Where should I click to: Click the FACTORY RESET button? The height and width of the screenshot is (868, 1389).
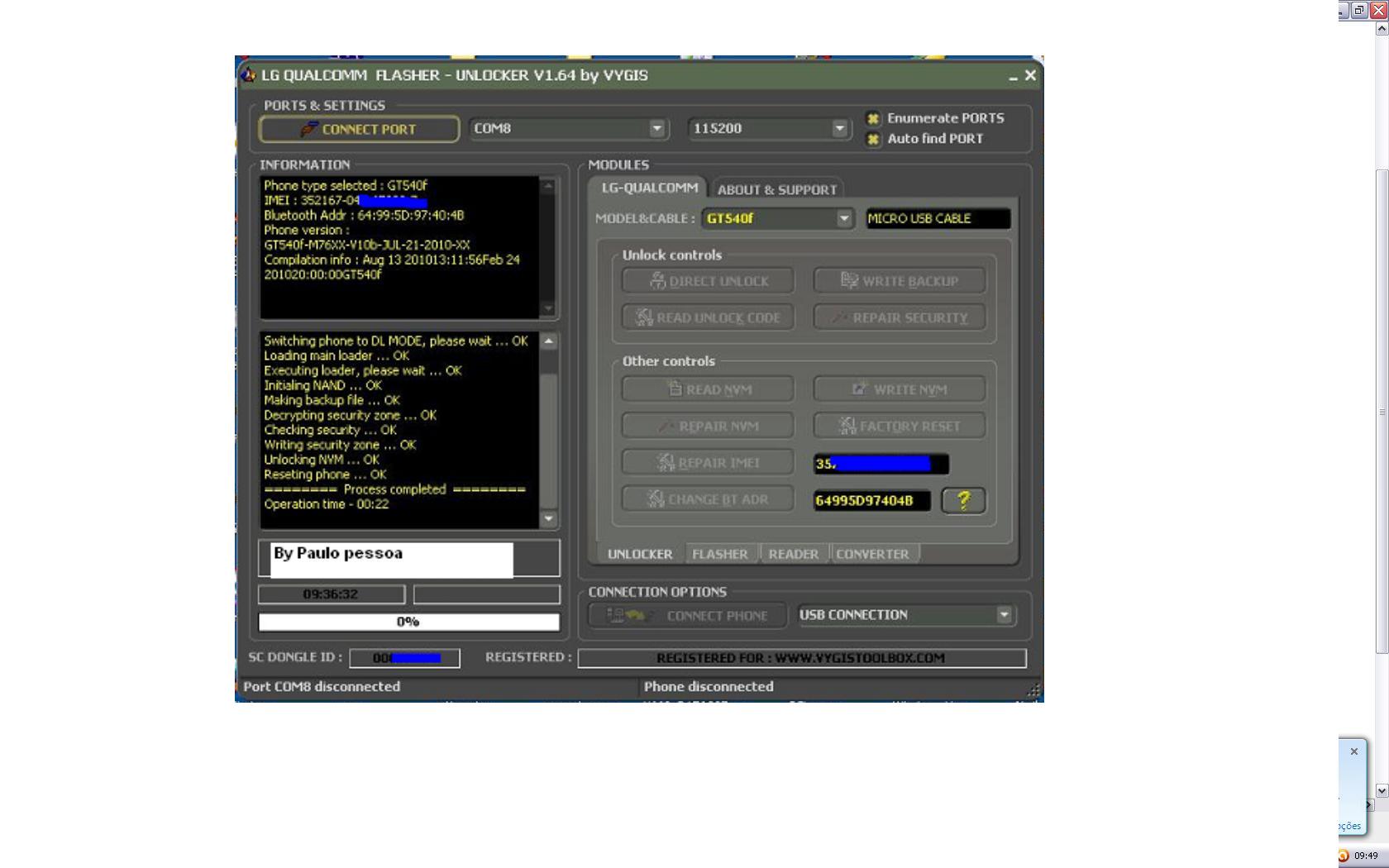(900, 426)
